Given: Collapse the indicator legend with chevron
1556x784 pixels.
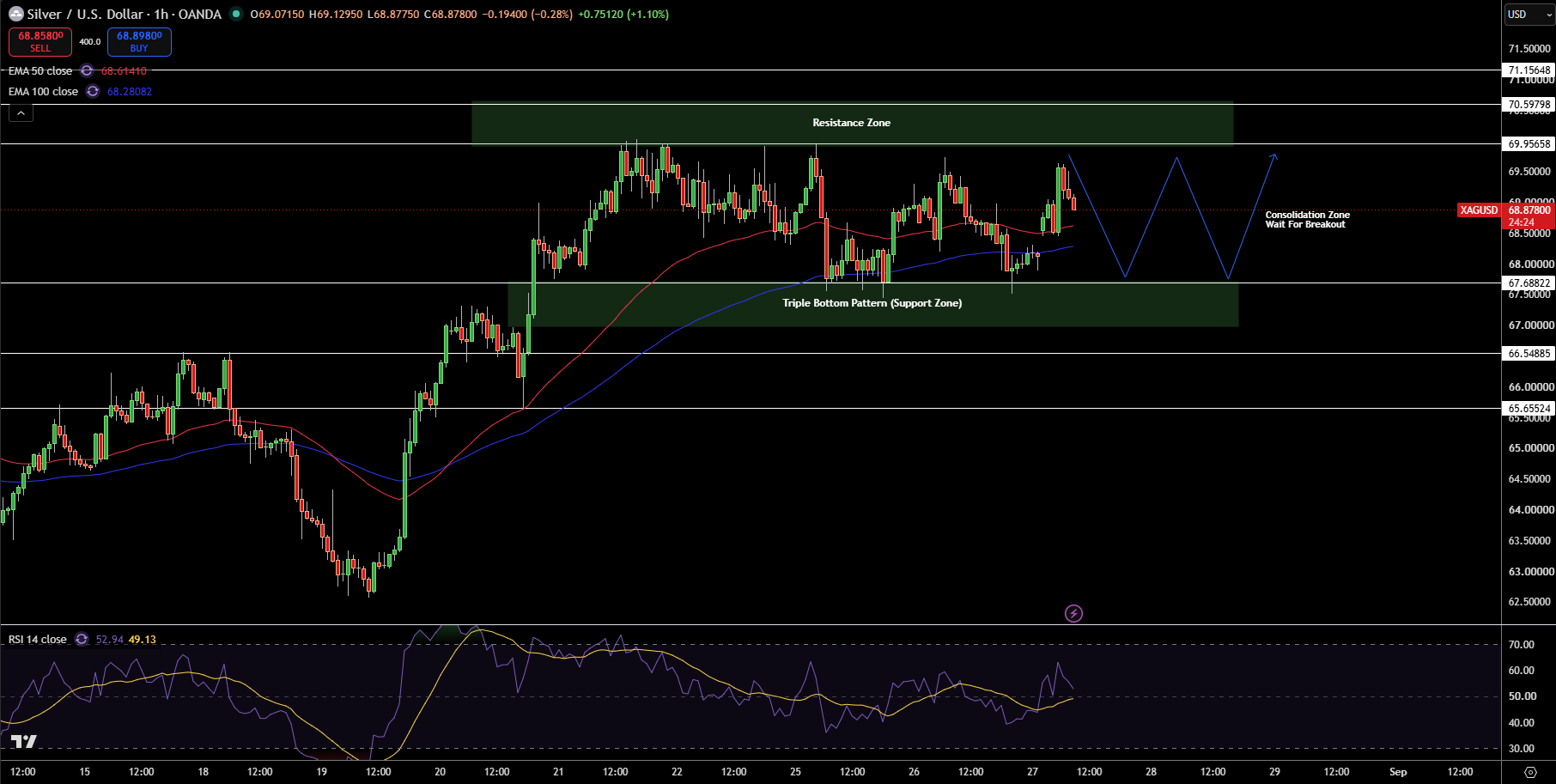Looking at the screenshot, I should (21, 112).
